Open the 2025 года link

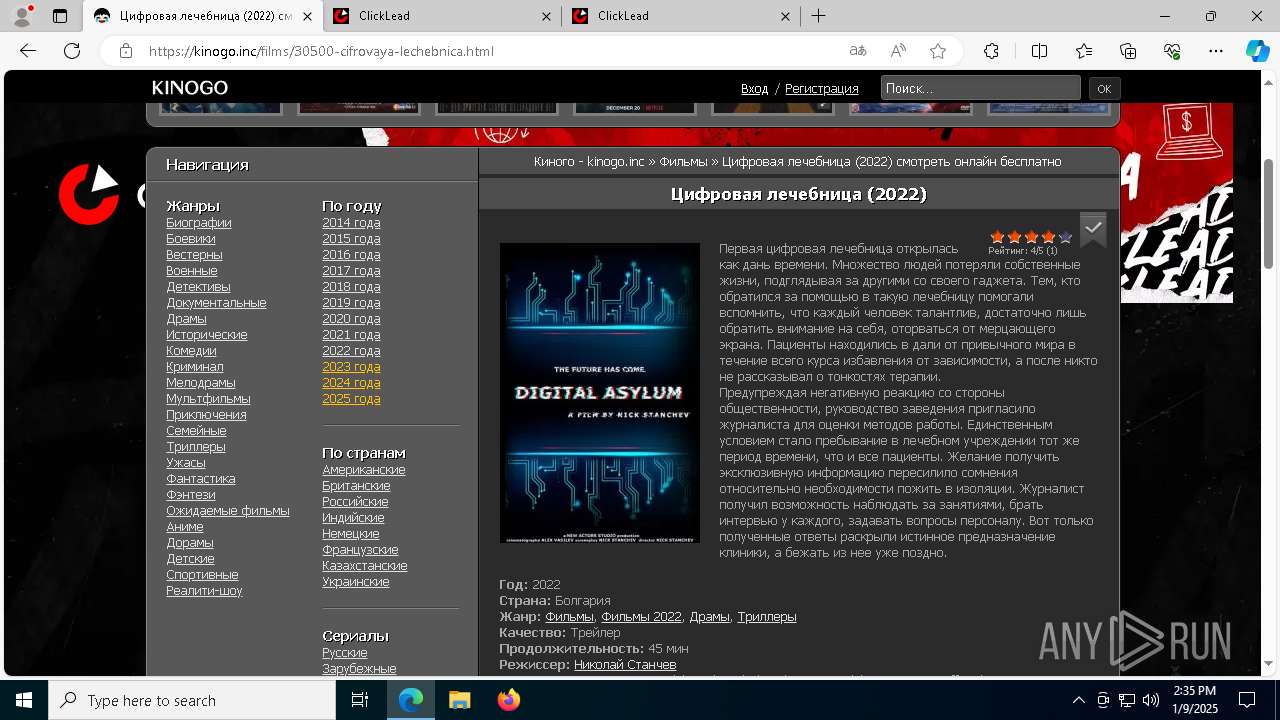351,398
